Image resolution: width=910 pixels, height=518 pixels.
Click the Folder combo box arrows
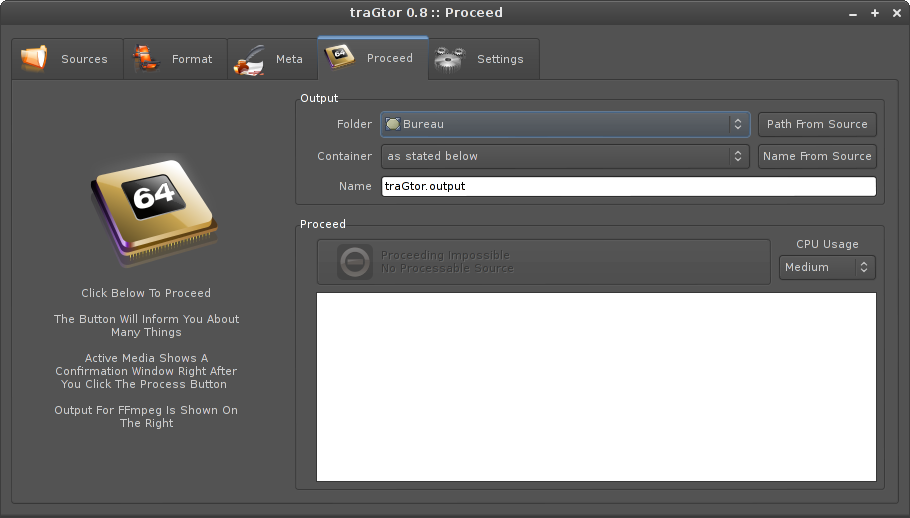(738, 124)
